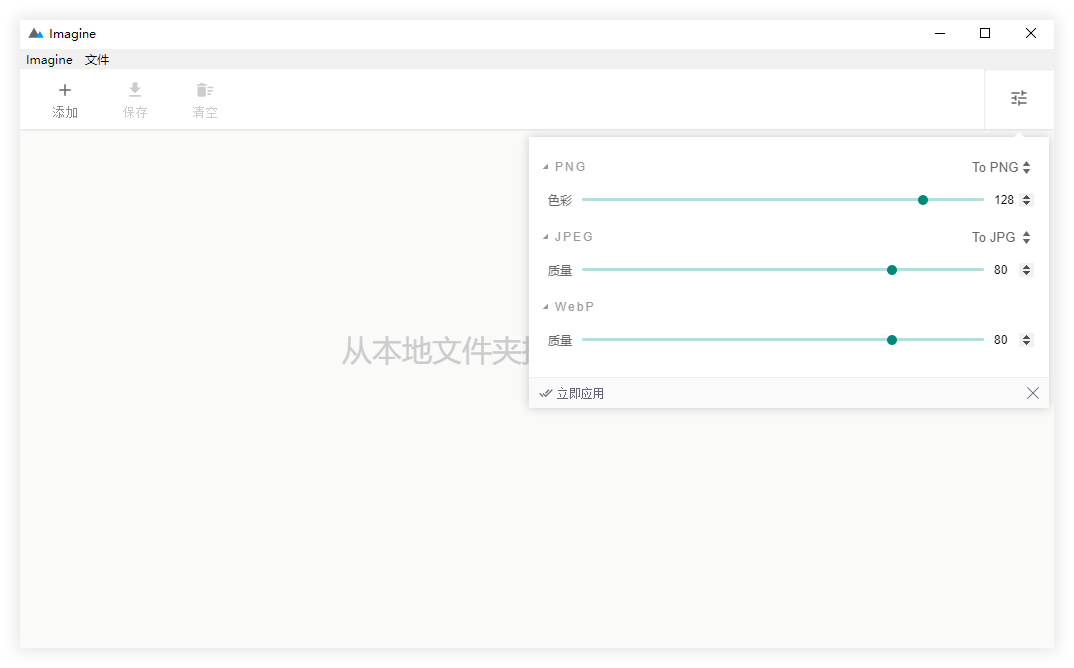The width and height of the screenshot is (1074, 668).
Task: Click the WebP quality stepper arrows
Action: point(1026,340)
